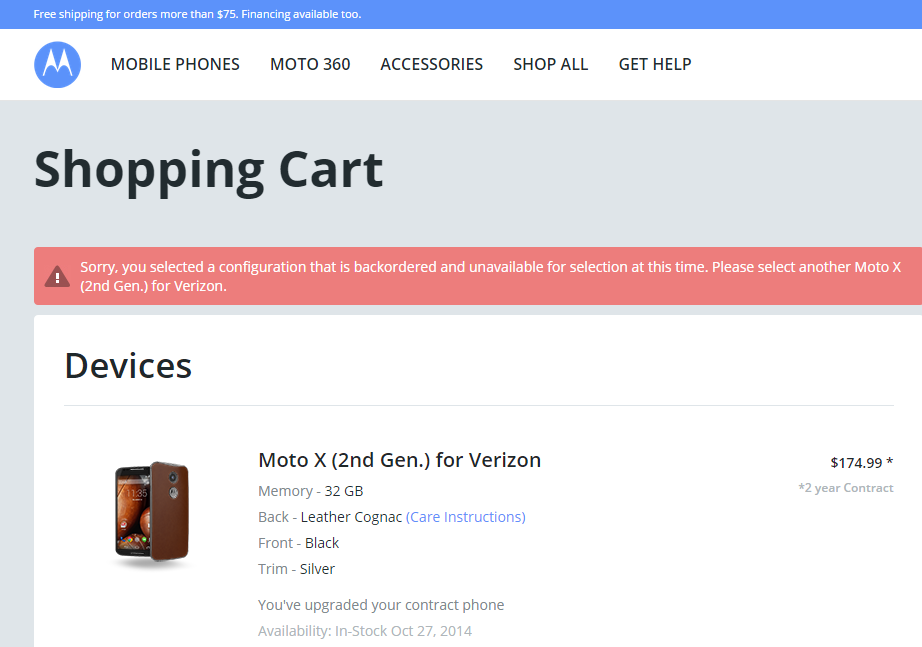Go to the Moto 360 section
The width and height of the screenshot is (922, 647).
coord(310,64)
